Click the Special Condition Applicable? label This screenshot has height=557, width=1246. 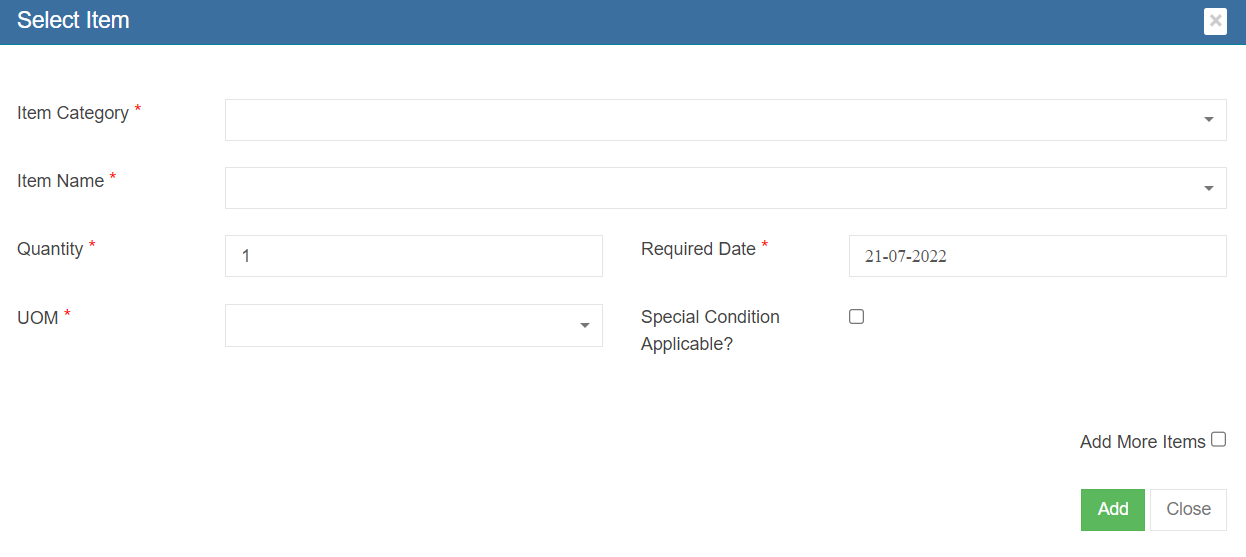[x=710, y=330]
